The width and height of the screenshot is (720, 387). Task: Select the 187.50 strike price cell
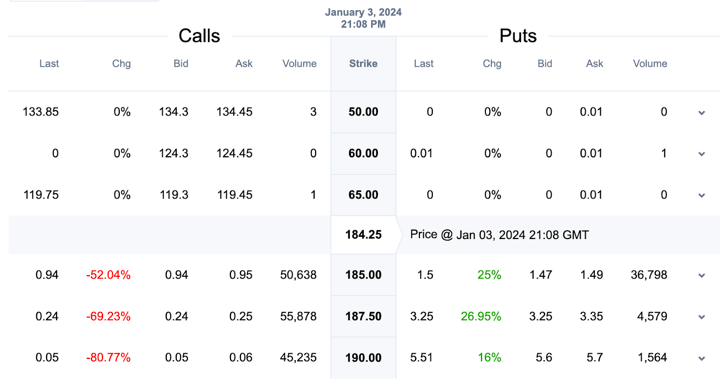pos(363,316)
